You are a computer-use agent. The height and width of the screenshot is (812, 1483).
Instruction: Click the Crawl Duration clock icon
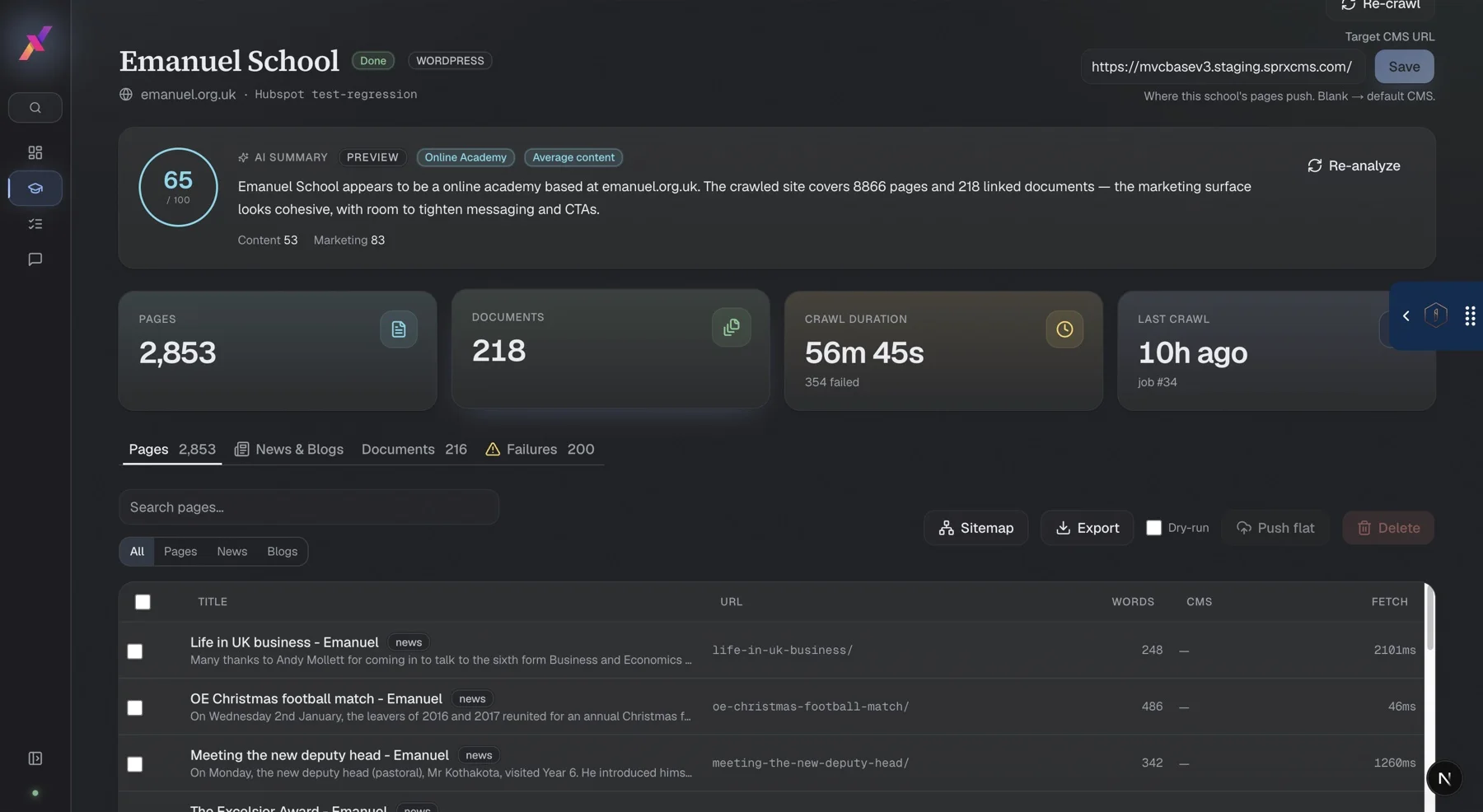tap(1064, 329)
